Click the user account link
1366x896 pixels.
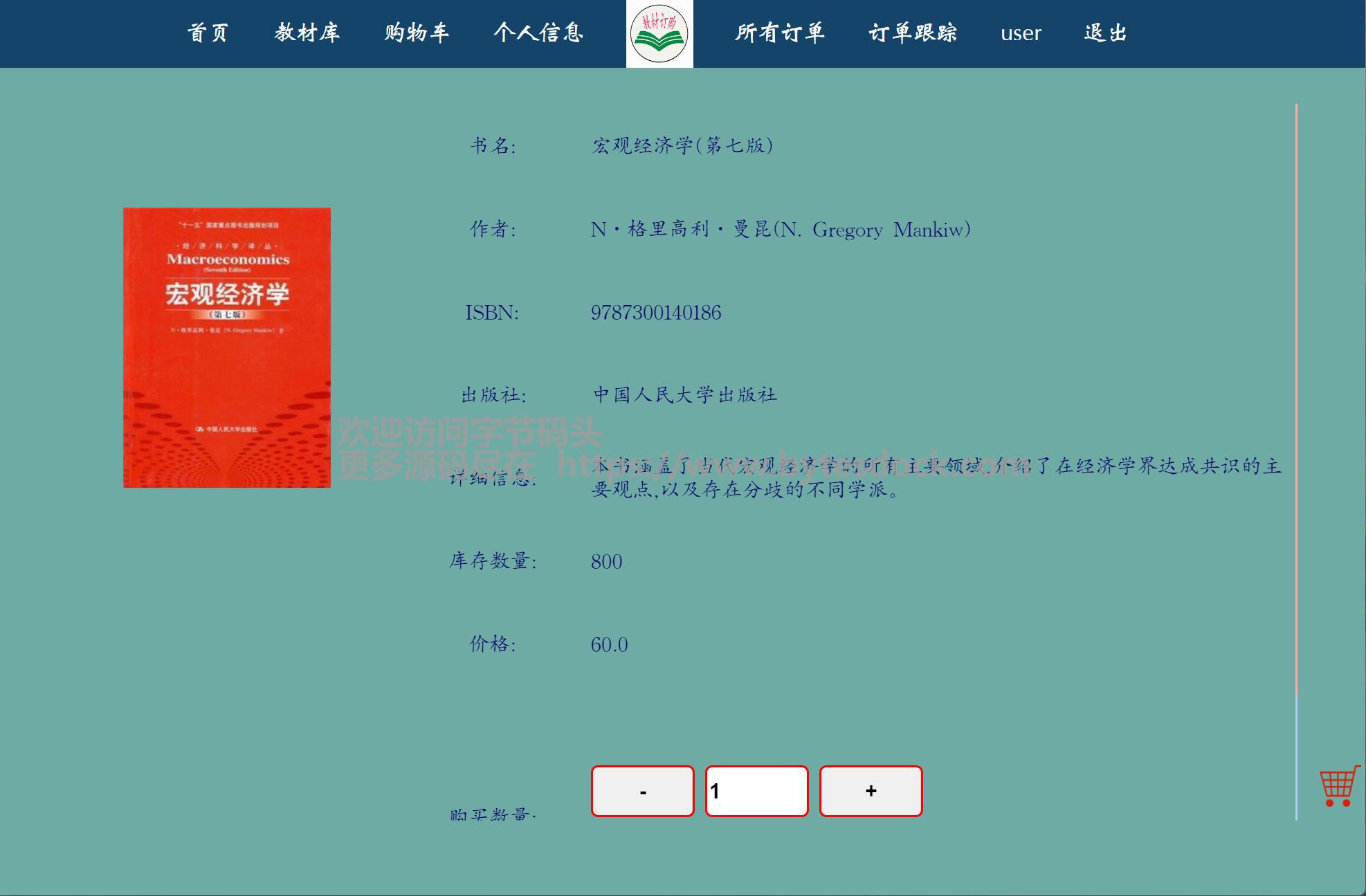(1021, 33)
